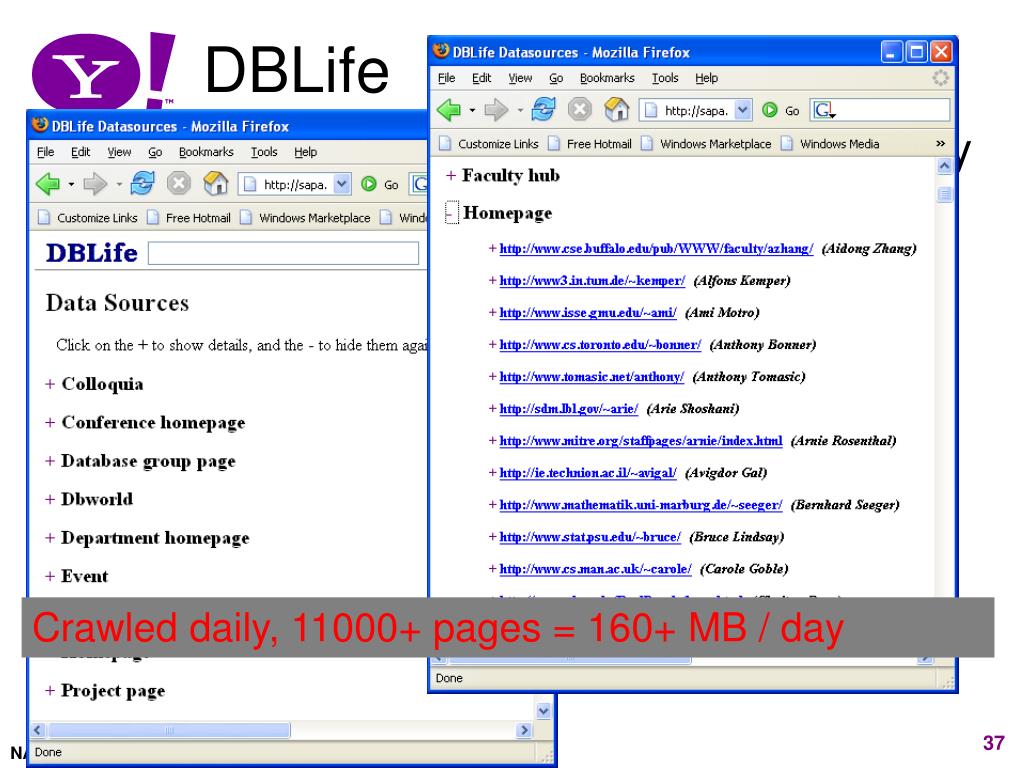This screenshot has width=1024, height=768.
Task: Click DBLife search input field in rear window
Action: 283,253
